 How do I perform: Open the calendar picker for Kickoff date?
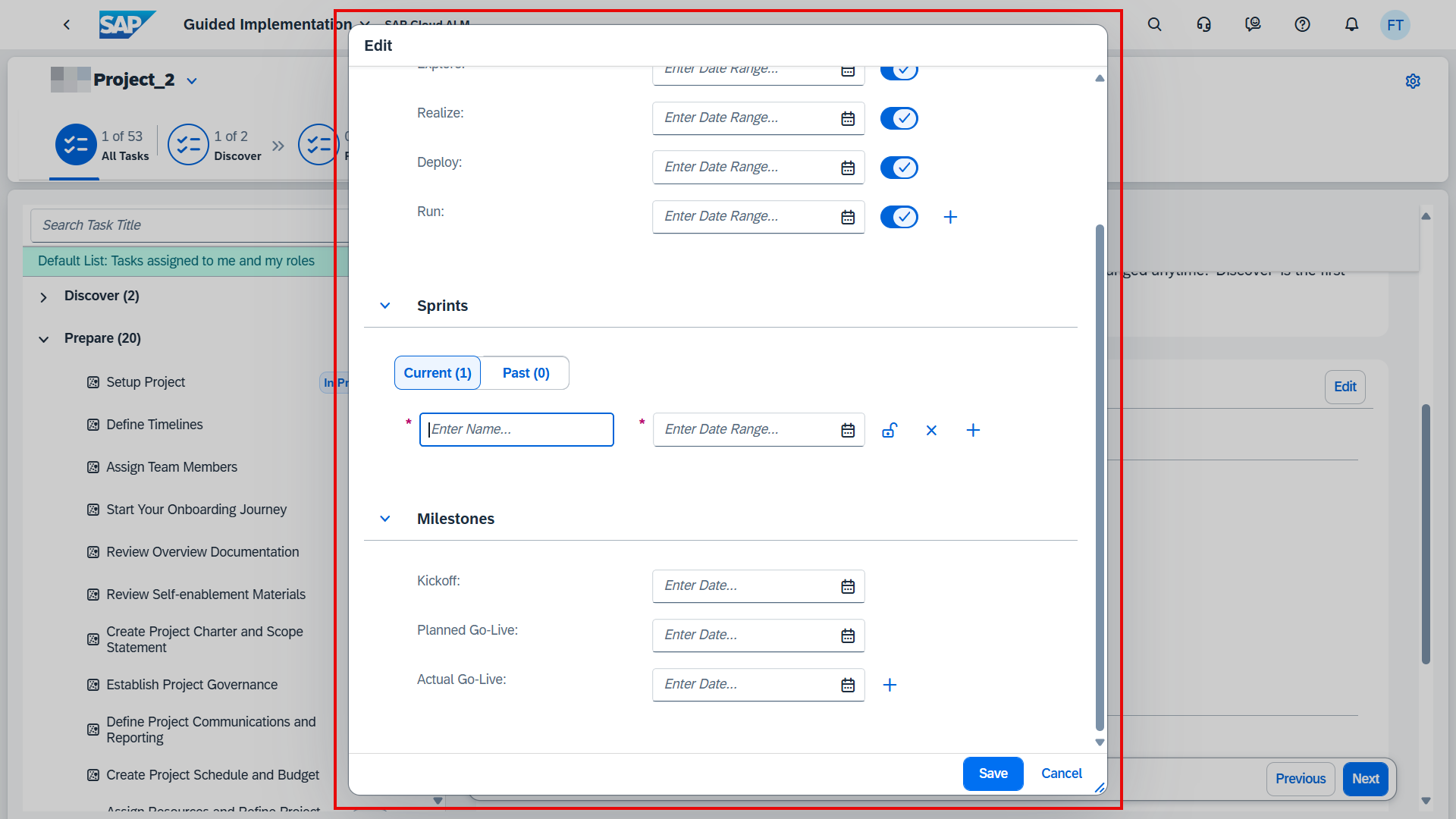tap(848, 586)
